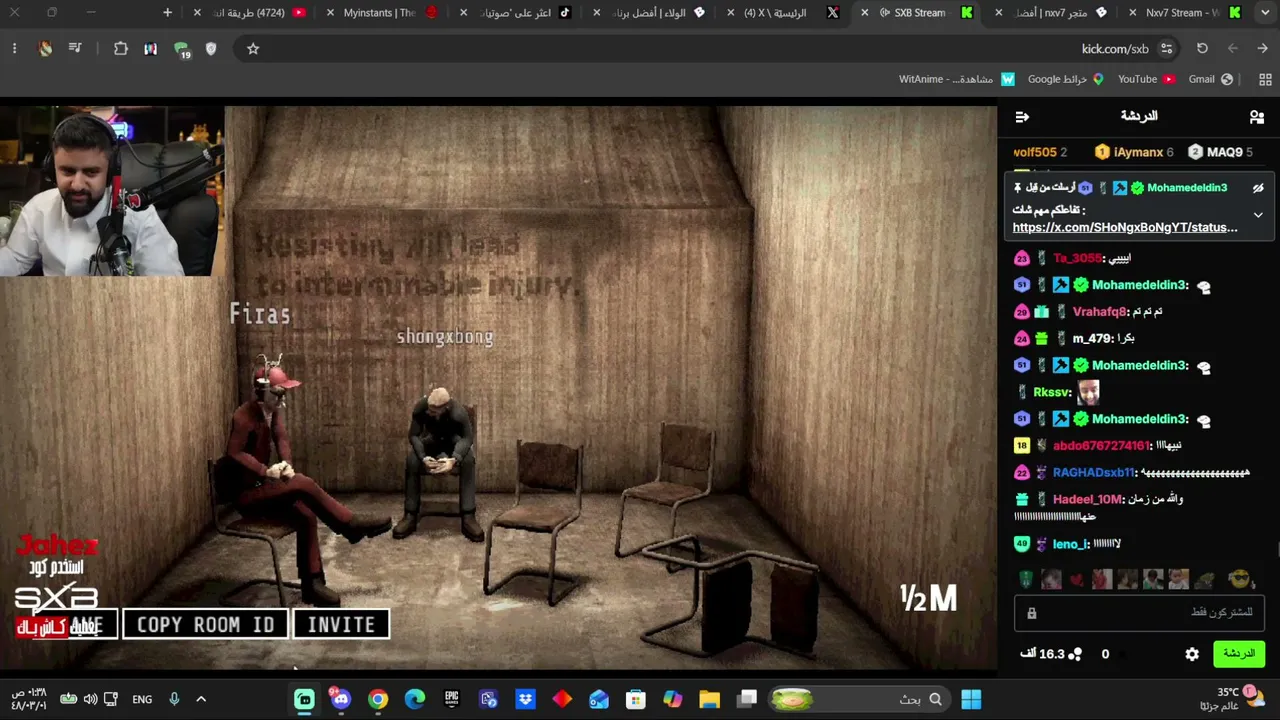
Task: Open Discord from taskbar
Action: [x=341, y=700]
